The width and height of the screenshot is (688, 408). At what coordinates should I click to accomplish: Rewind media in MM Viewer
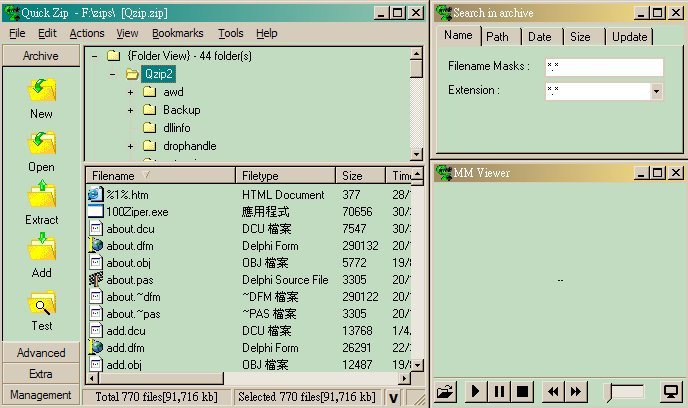coord(553,391)
